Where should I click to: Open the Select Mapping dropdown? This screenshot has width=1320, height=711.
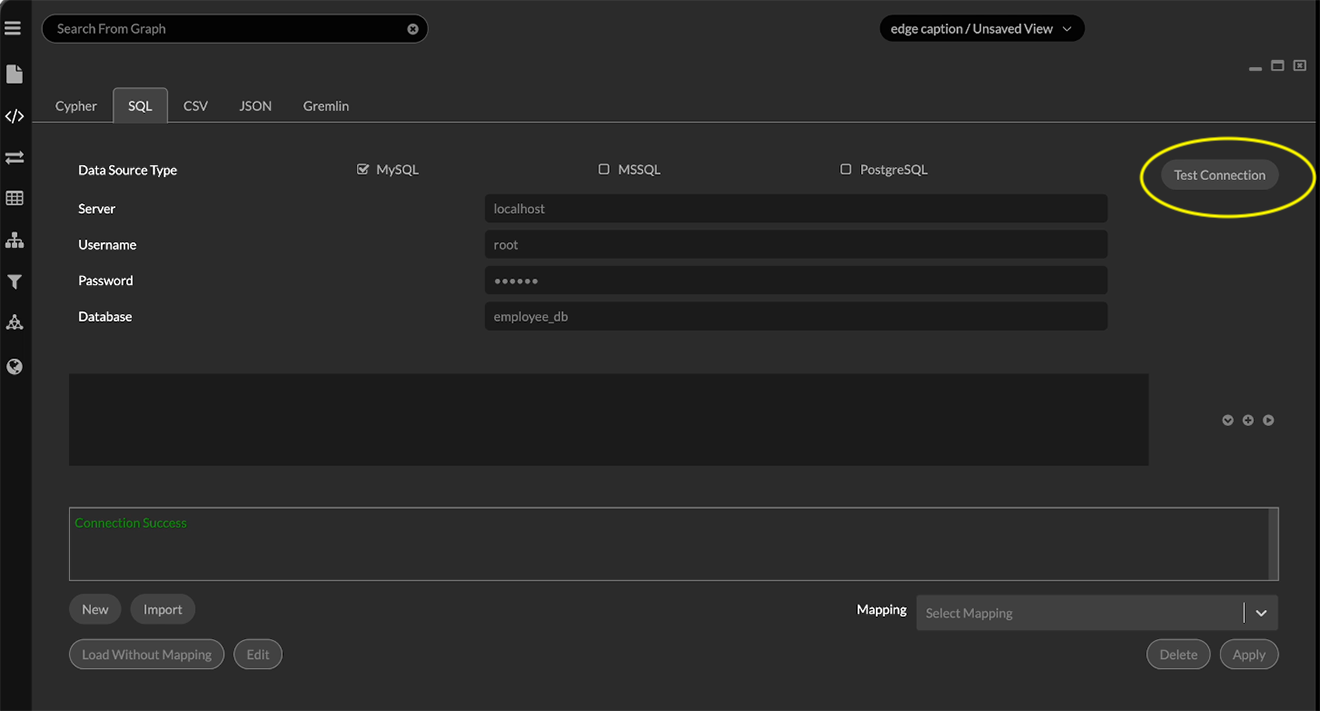[1096, 613]
